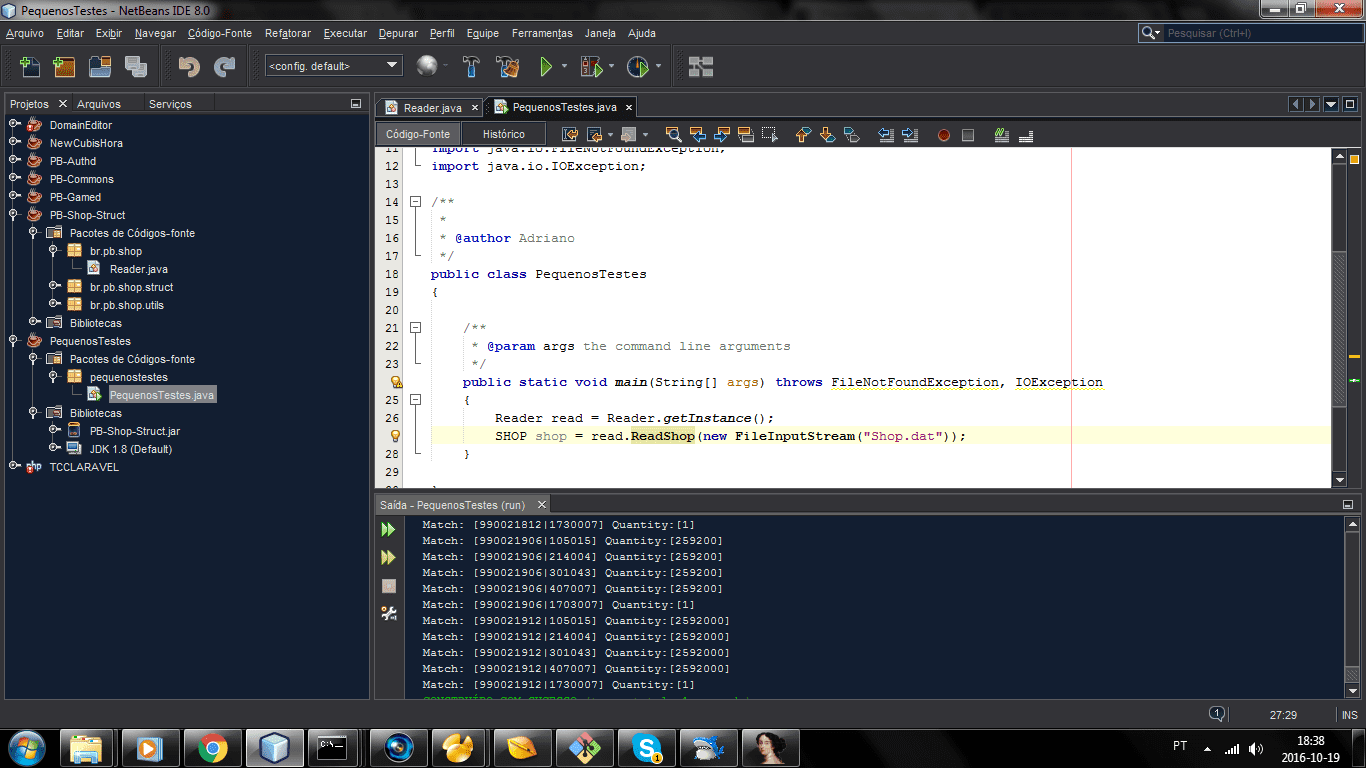
Task: Select PB-Shop-Struct.jar library node
Action: click(x=134, y=431)
